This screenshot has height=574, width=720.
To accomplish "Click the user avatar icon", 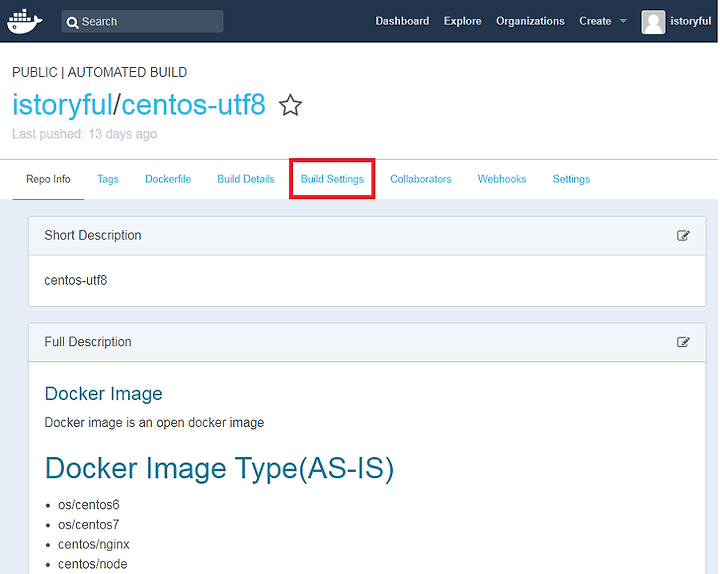I will [653, 22].
